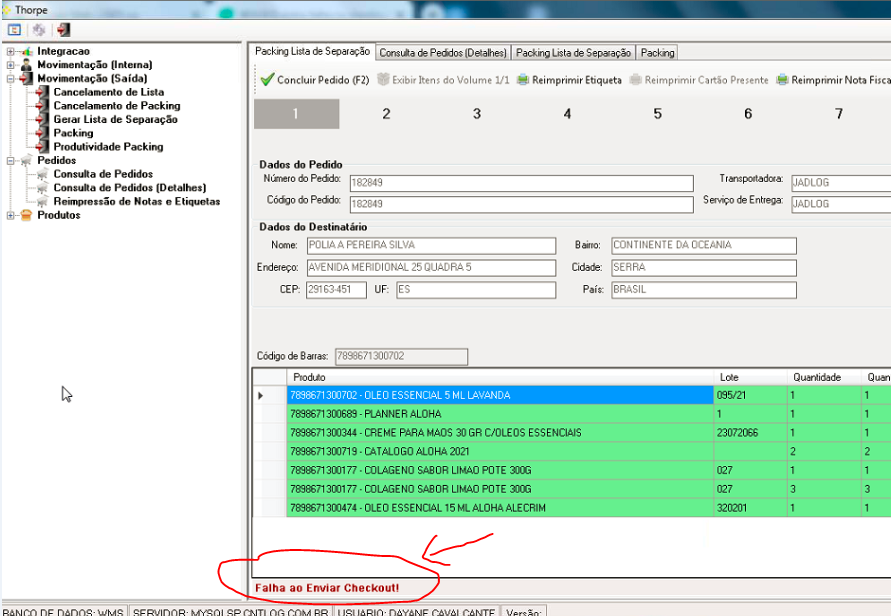Click the Produtos basket icon
Screen dimensions: 891x616
pos(27,215)
